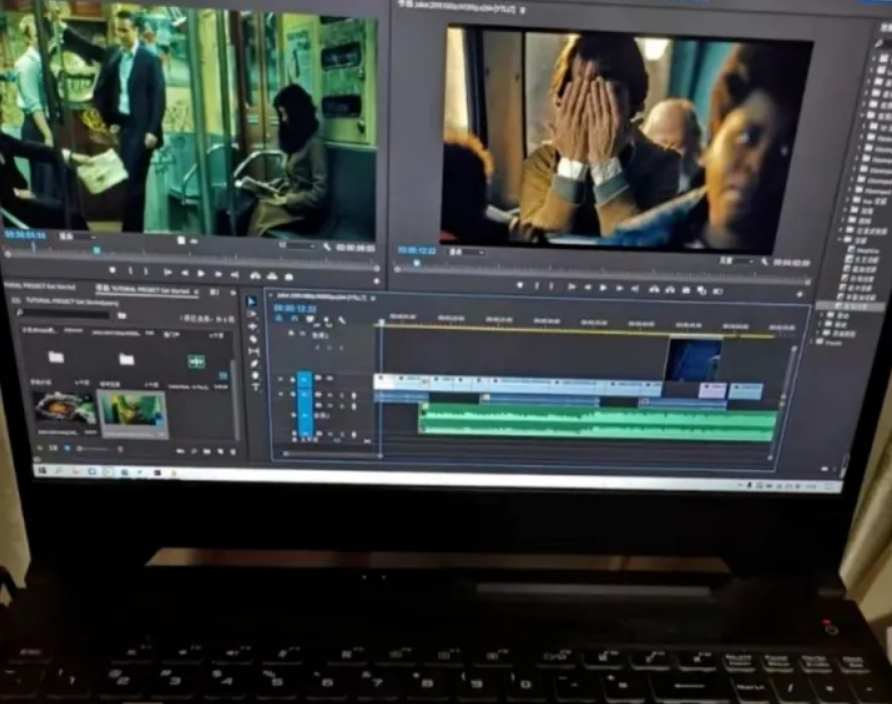The image size is (892, 704).
Task: Toggle V1 track output eye
Action: point(329,378)
